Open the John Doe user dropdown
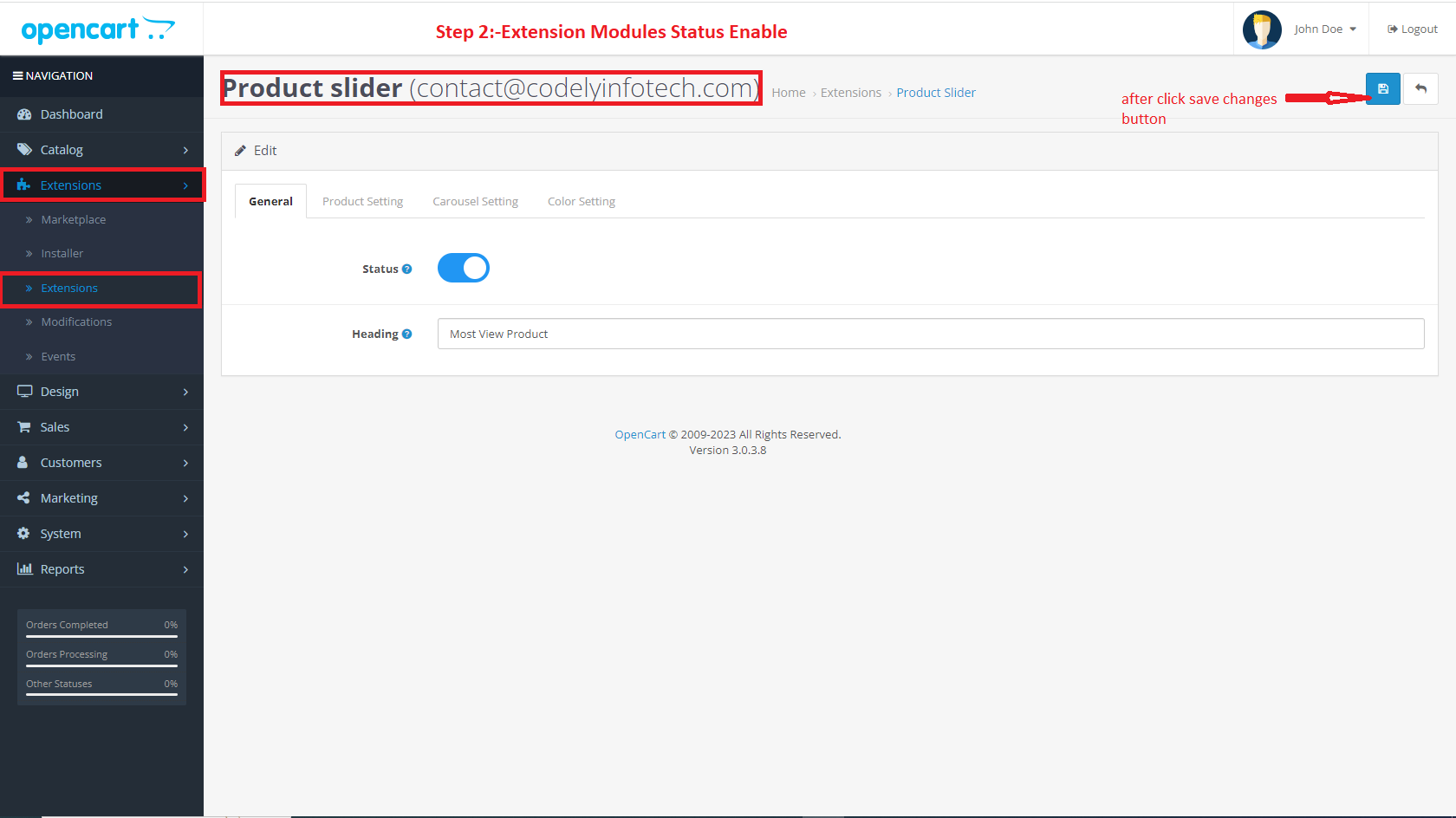1456x818 pixels. coord(1325,29)
